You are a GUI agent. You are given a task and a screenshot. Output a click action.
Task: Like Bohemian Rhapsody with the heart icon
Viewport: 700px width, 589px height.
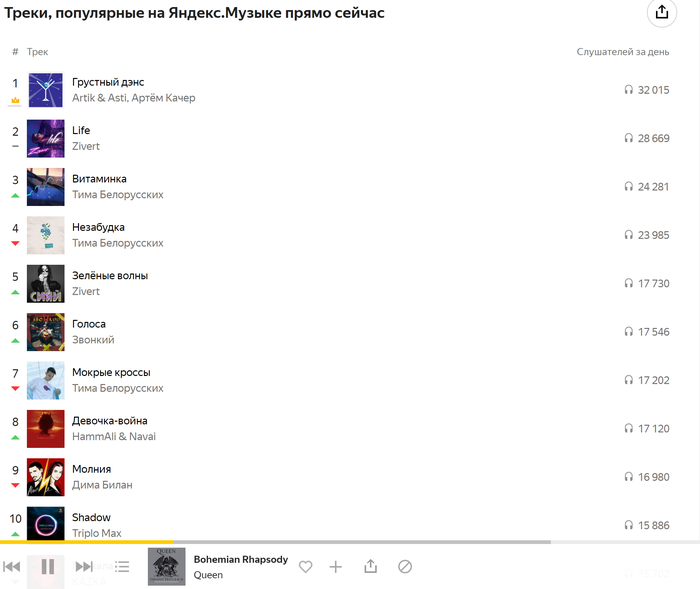[x=305, y=567]
